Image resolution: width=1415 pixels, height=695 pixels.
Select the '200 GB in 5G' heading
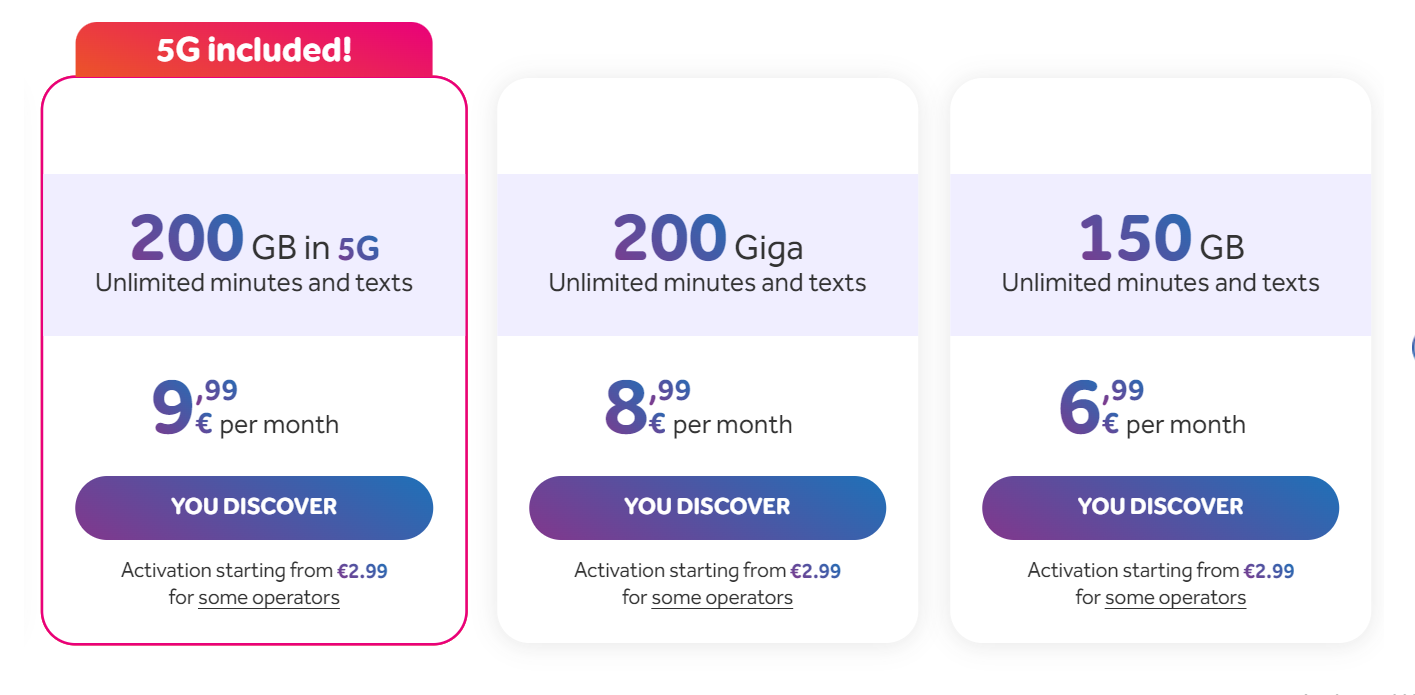(x=255, y=238)
